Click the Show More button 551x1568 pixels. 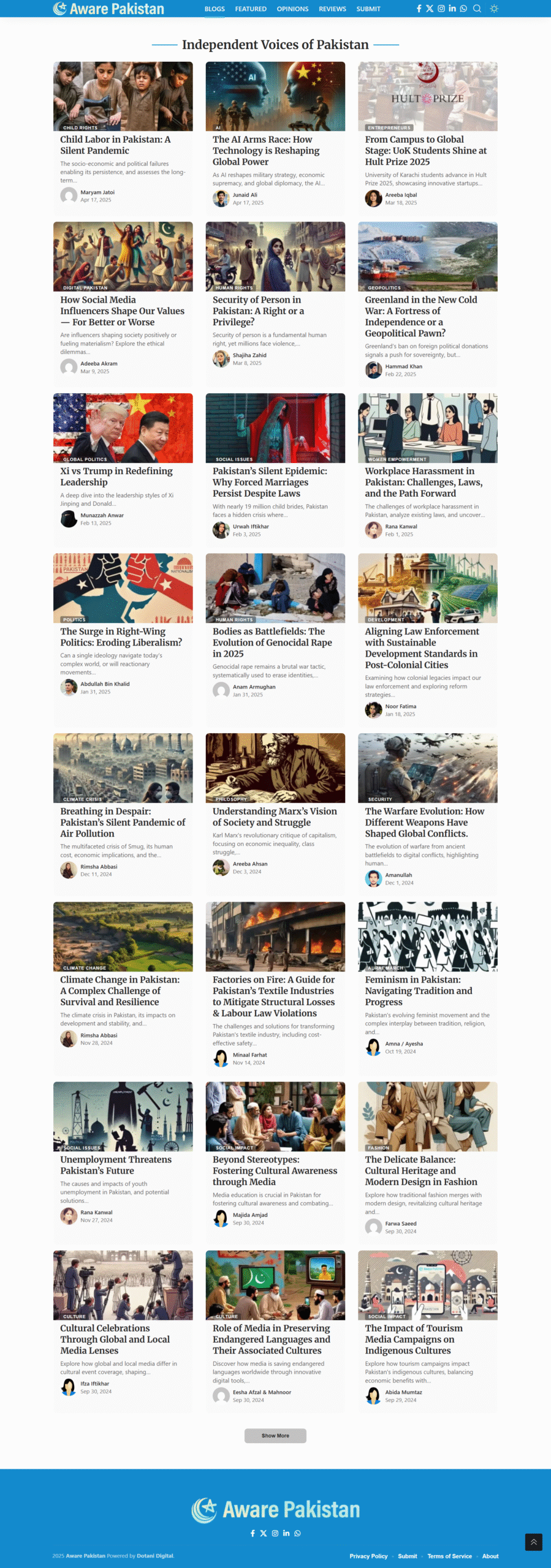(275, 1435)
